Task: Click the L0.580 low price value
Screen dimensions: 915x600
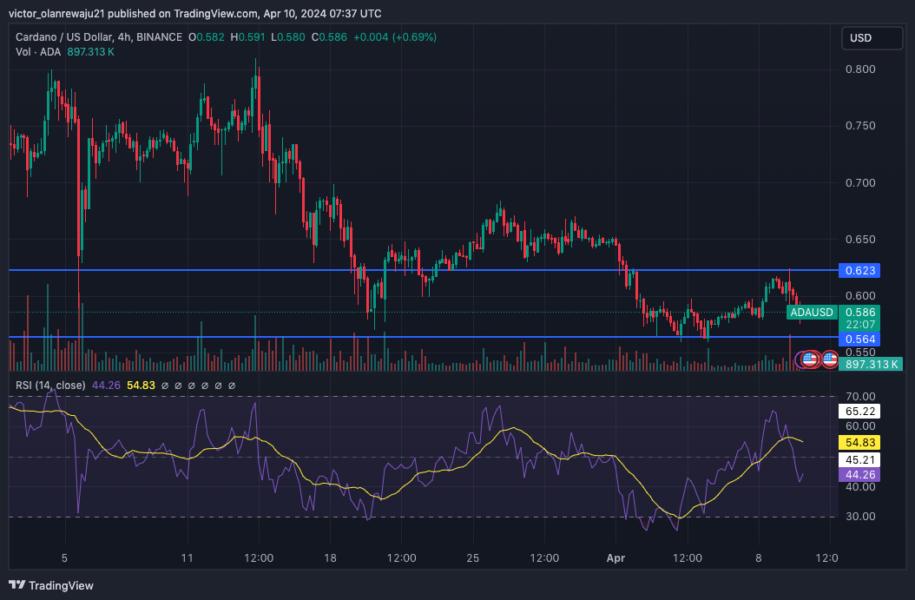Action: click(288, 37)
